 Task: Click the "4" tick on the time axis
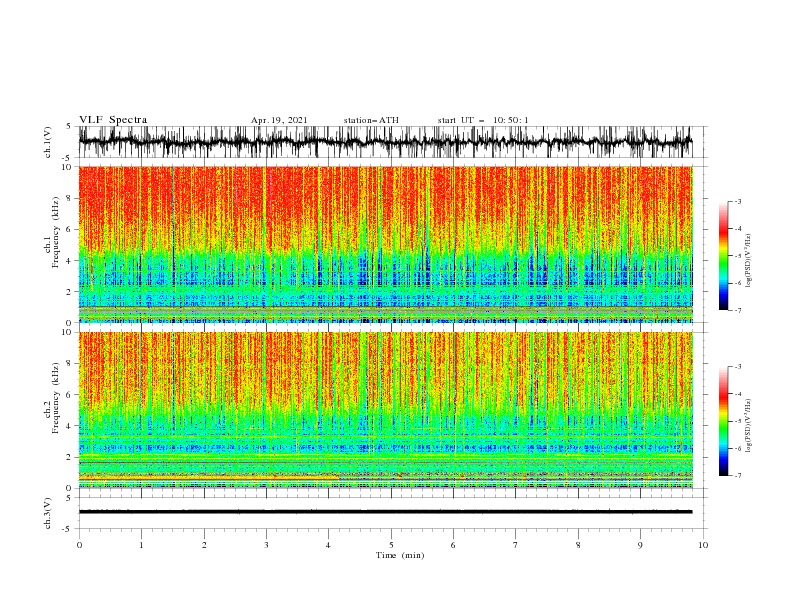[329, 545]
